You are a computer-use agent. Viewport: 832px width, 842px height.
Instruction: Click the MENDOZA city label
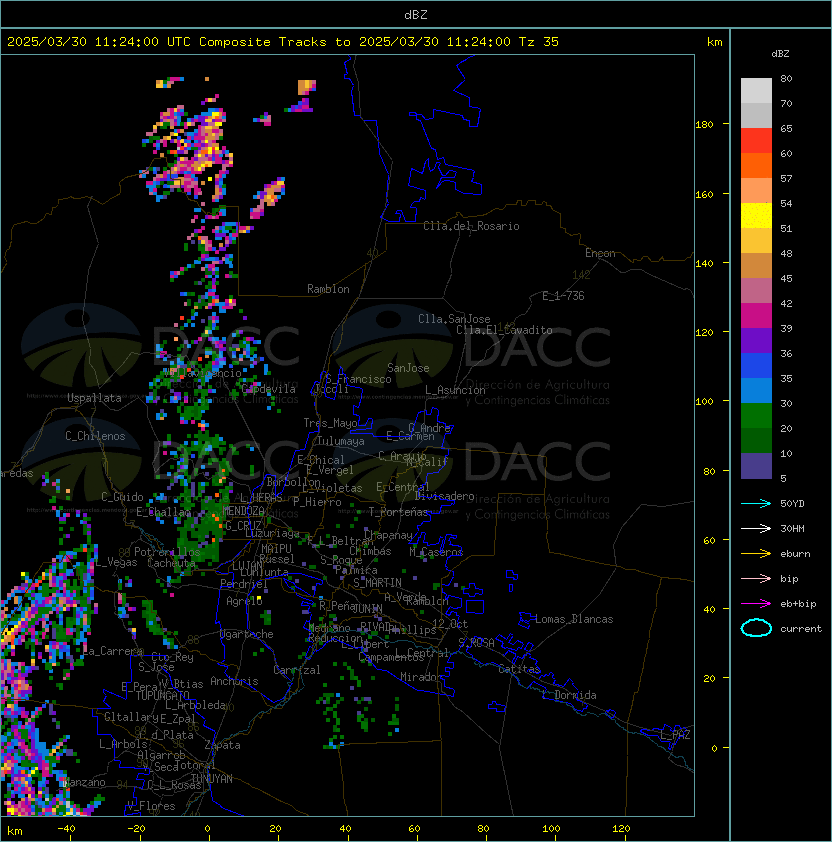(x=243, y=510)
